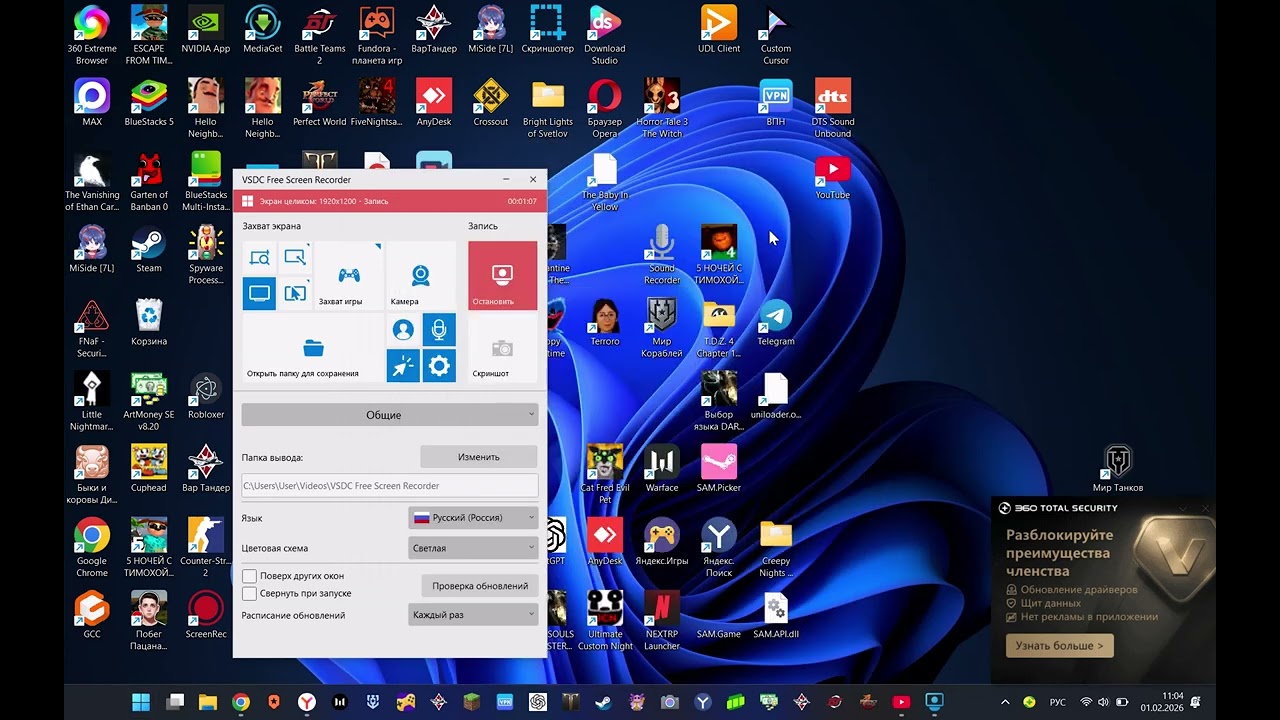Open the Creepy Nights folder icon
This screenshot has width=1280, height=720.
pyautogui.click(x=776, y=548)
